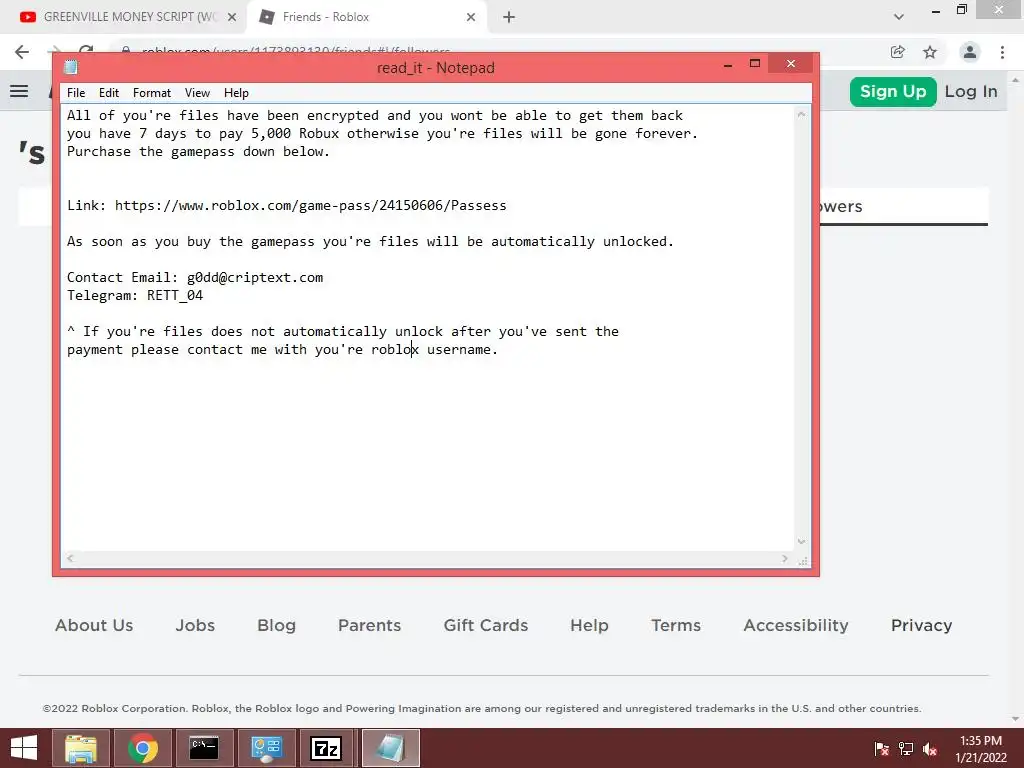Open the Chrome profile icon

point(970,52)
